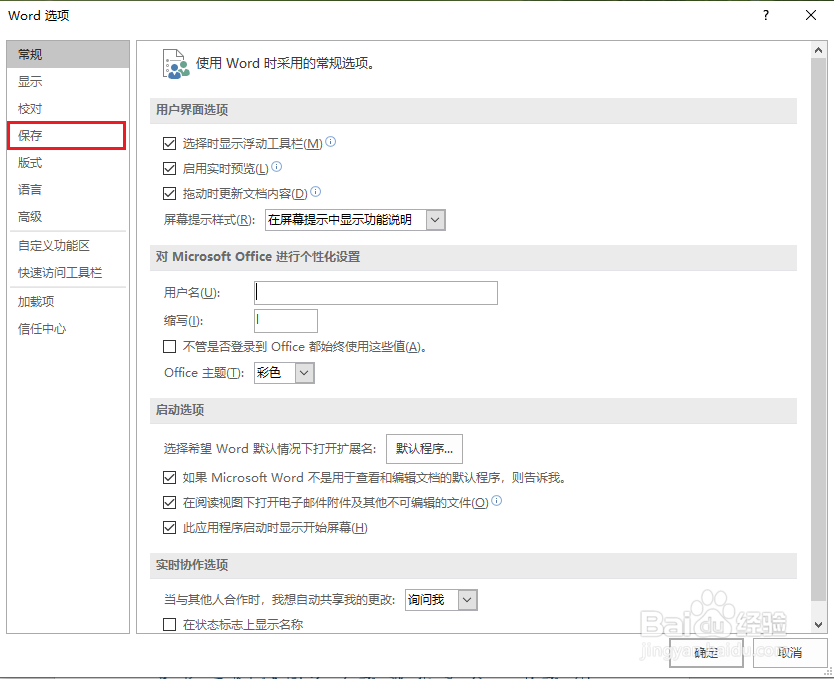Open the 屏幕提示样式 dropdown
The width and height of the screenshot is (834, 679).
pyautogui.click(x=434, y=219)
